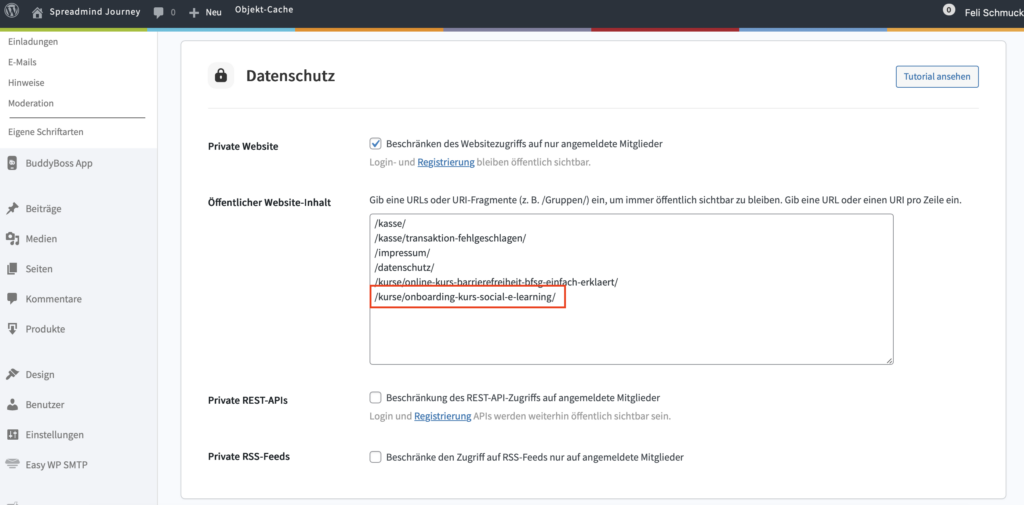Enable the Private RSS-Feeds restriction checkbox

[x=376, y=457]
